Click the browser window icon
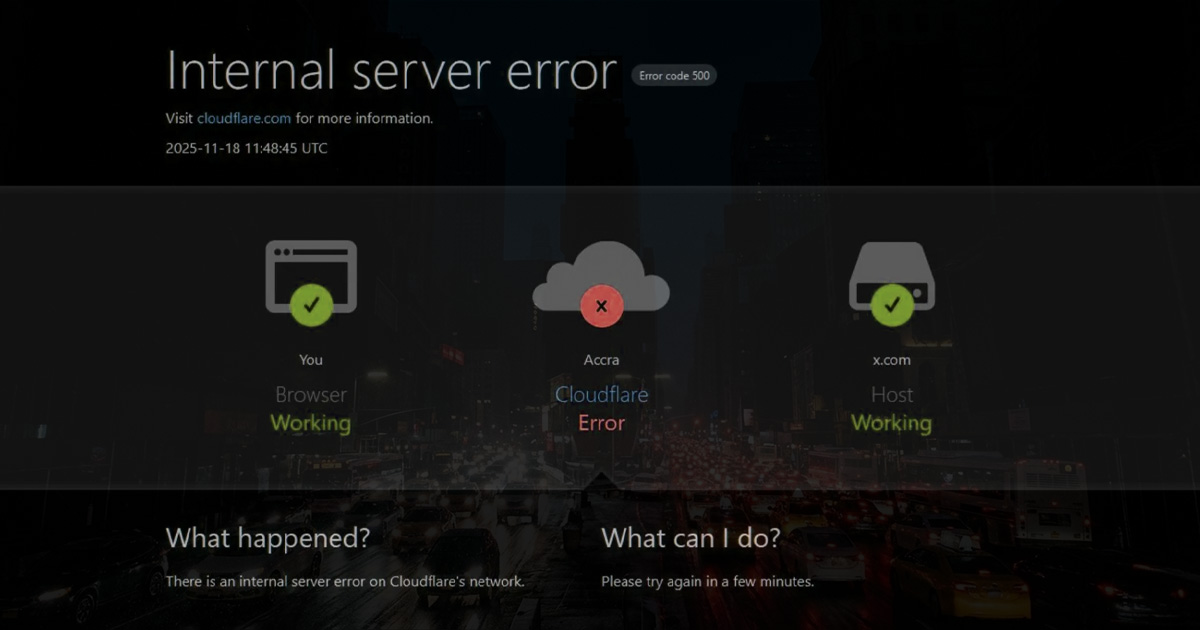 coord(311,265)
